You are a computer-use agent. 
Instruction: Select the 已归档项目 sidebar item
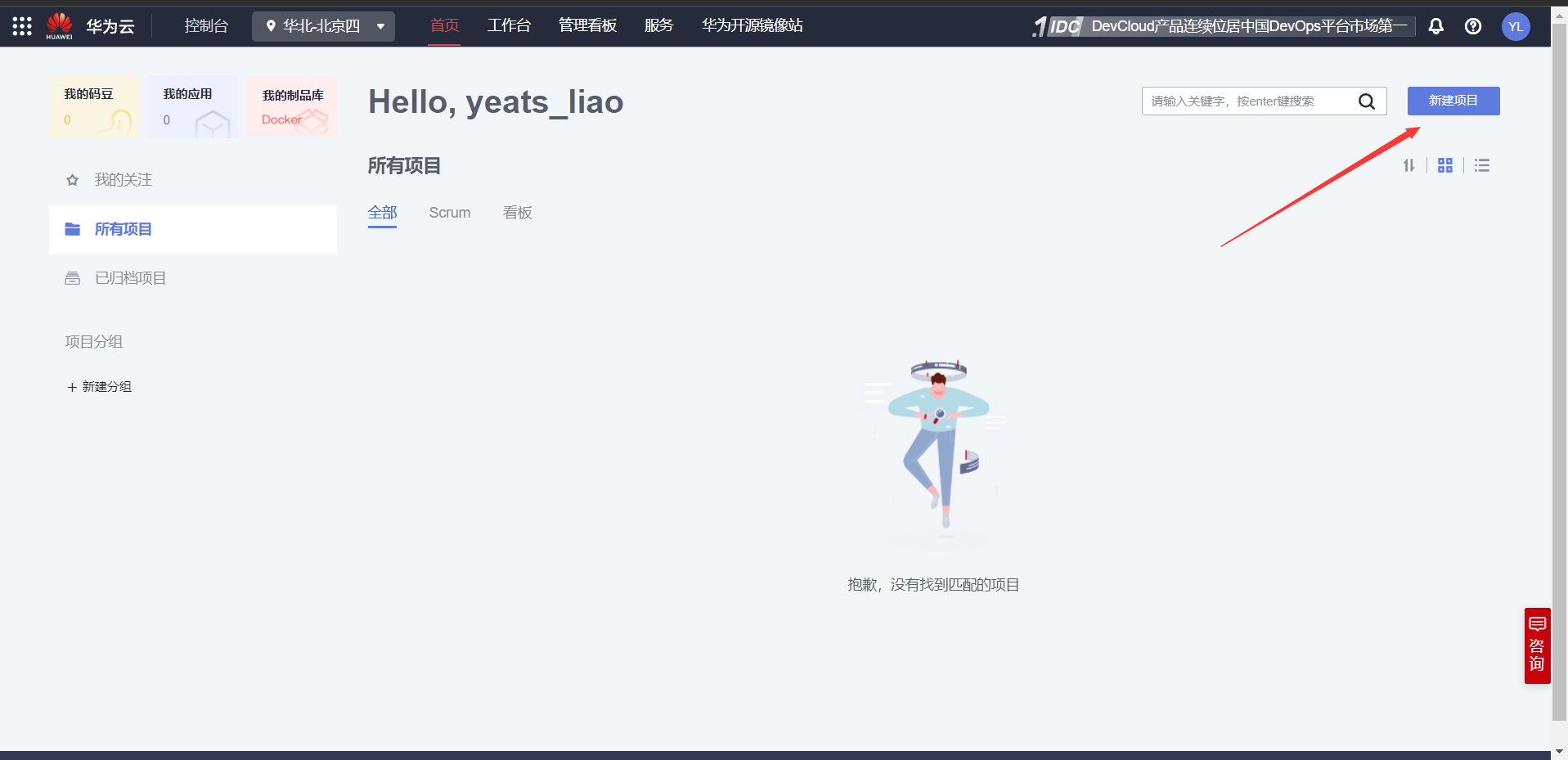tap(130, 277)
